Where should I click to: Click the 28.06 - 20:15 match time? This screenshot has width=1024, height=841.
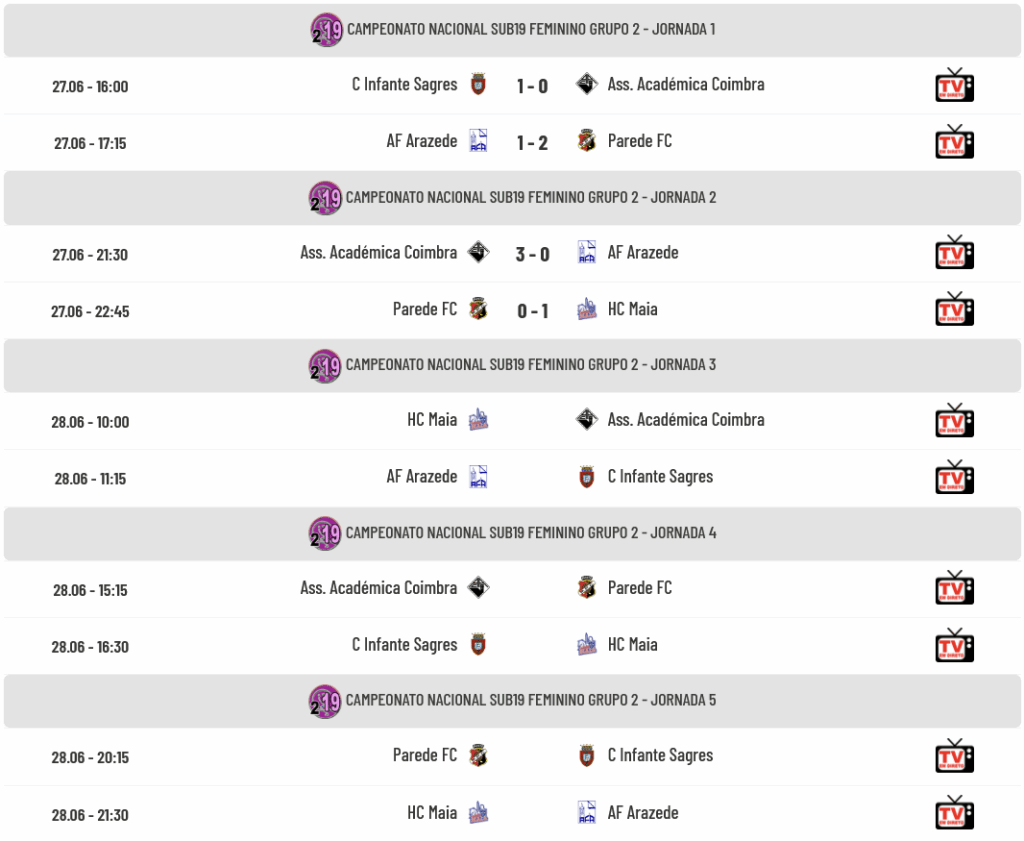[x=90, y=758]
